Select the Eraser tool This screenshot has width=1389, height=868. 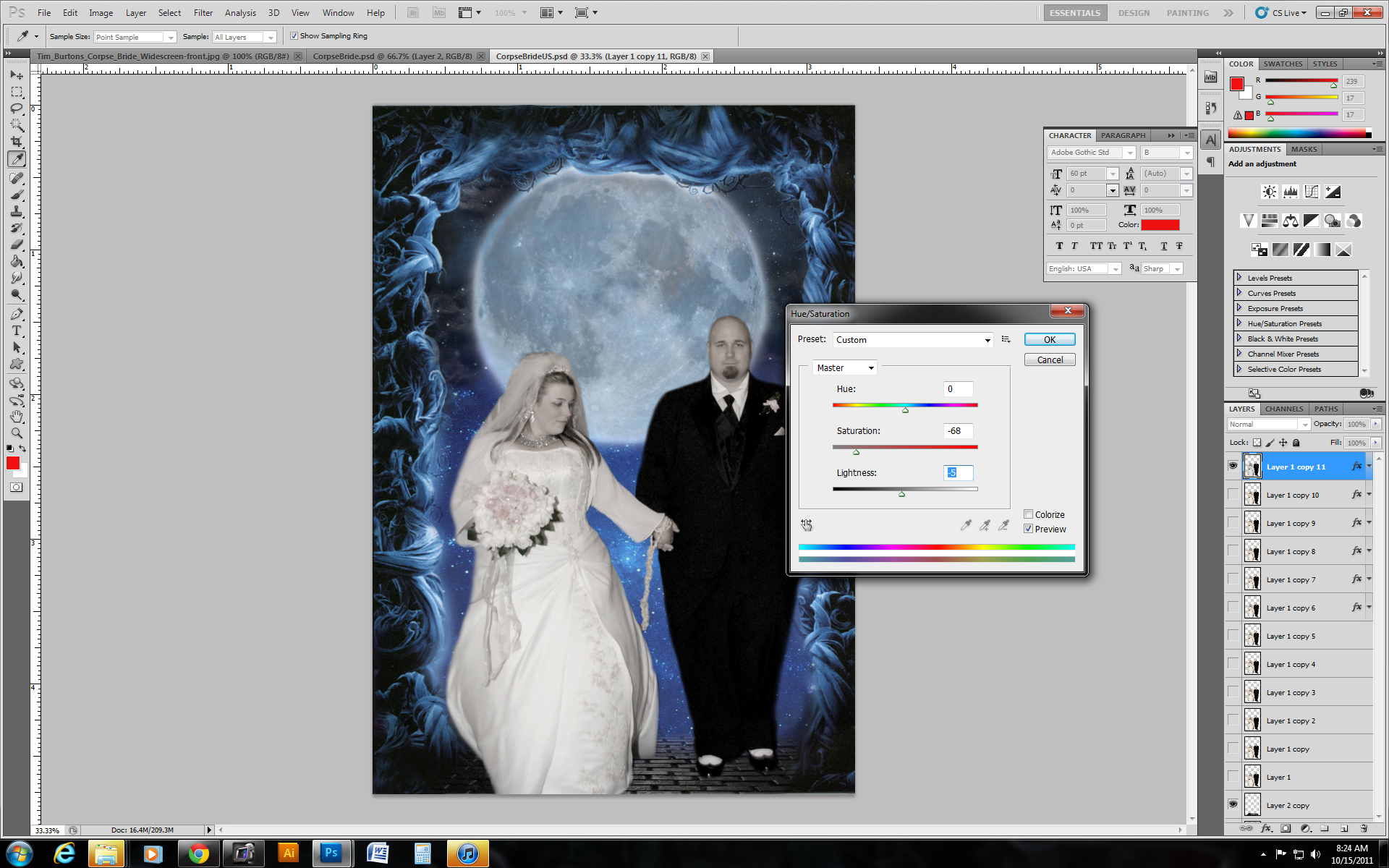[x=17, y=244]
